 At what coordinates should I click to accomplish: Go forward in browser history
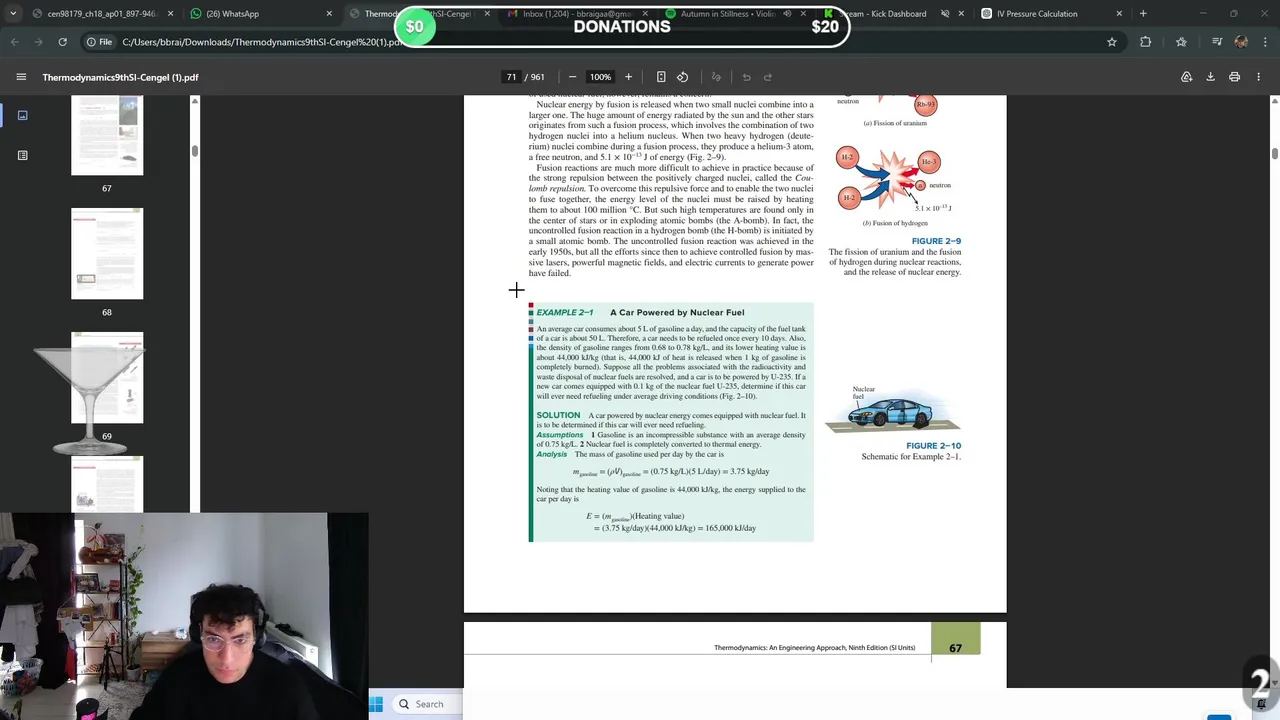click(38, 42)
